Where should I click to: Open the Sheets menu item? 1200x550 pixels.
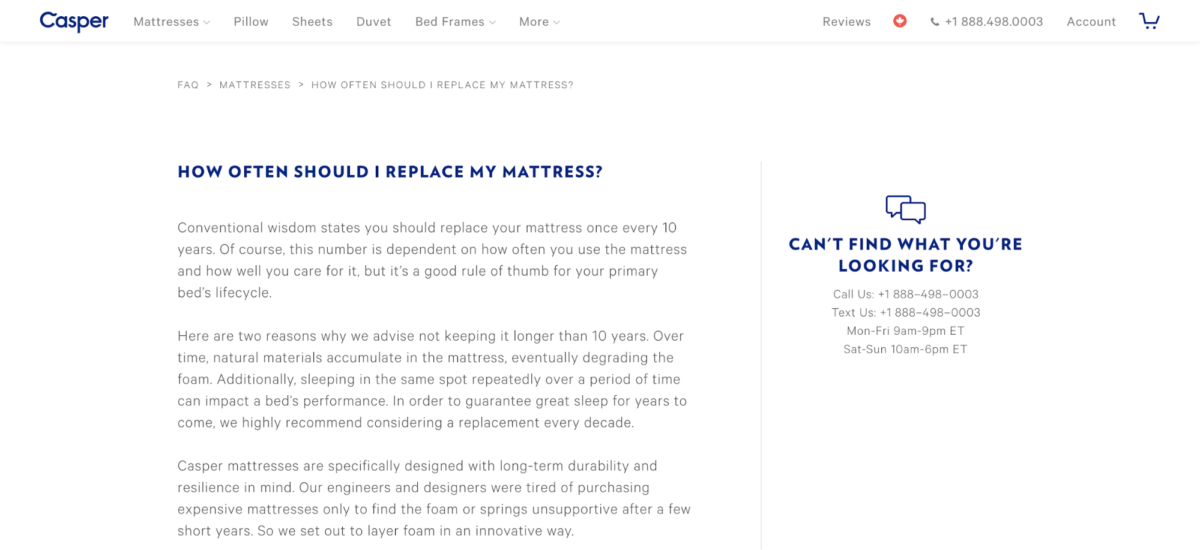(312, 22)
